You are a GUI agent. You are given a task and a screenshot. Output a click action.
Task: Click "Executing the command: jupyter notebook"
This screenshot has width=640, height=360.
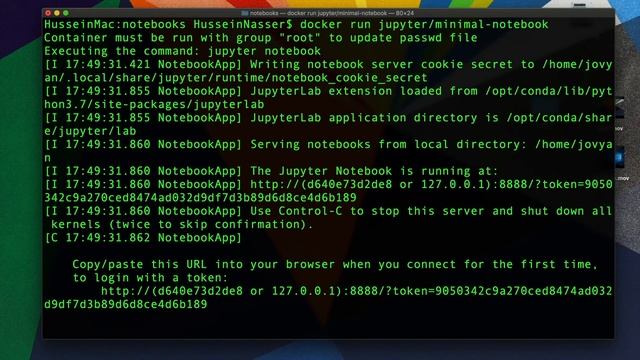click(x=182, y=51)
